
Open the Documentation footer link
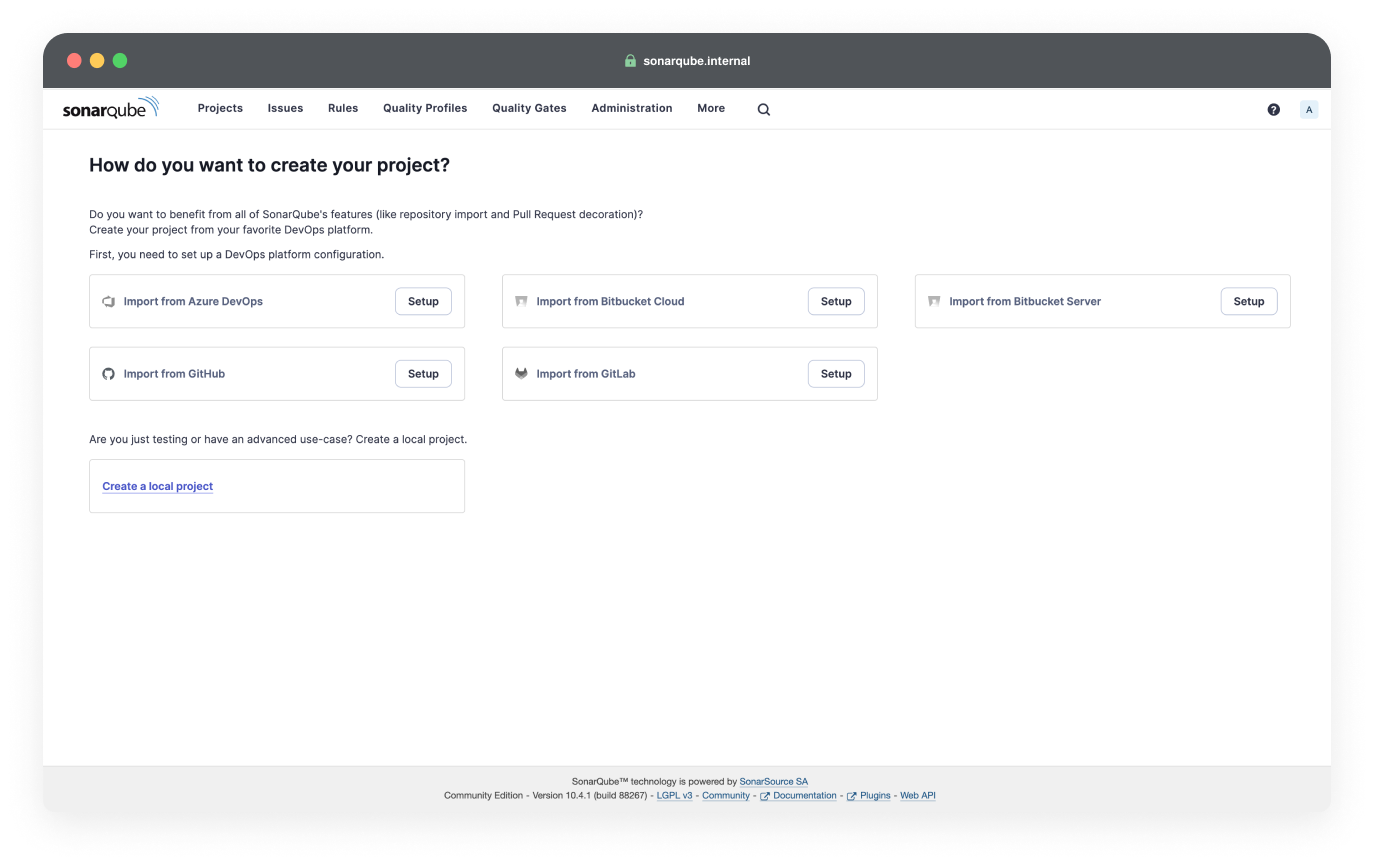[803, 795]
